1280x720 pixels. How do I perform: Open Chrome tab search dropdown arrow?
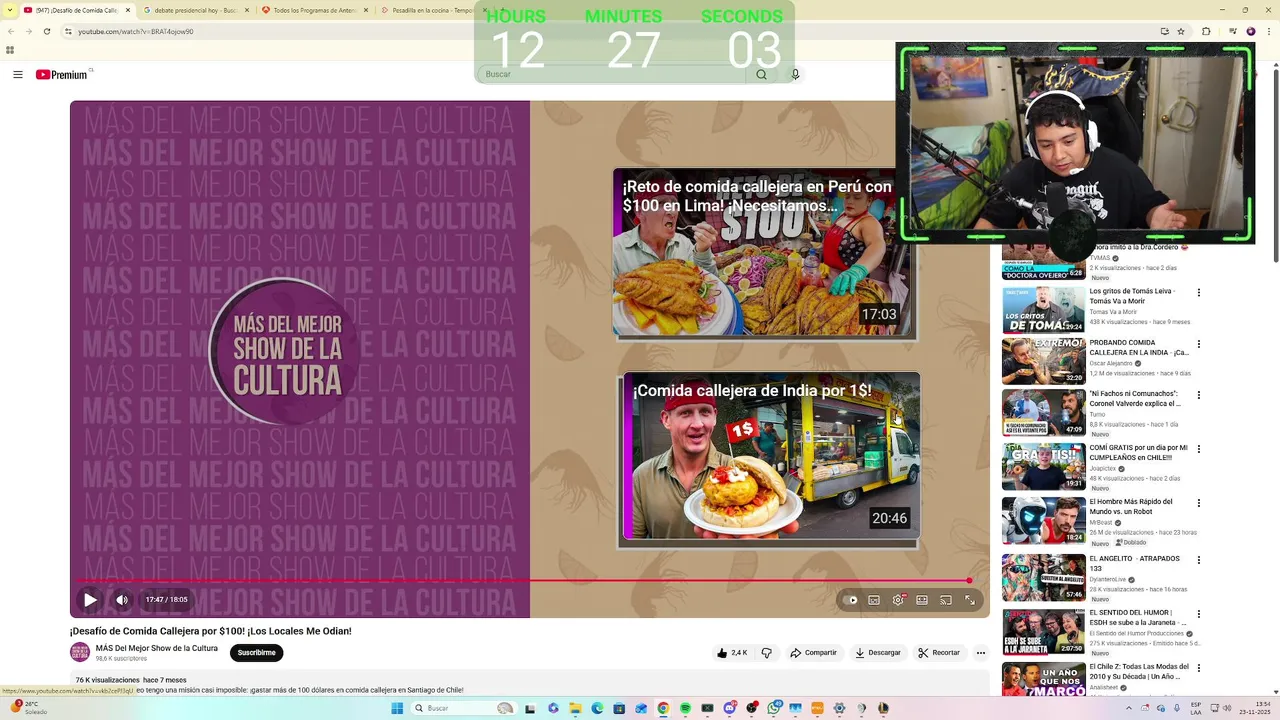click(9, 10)
